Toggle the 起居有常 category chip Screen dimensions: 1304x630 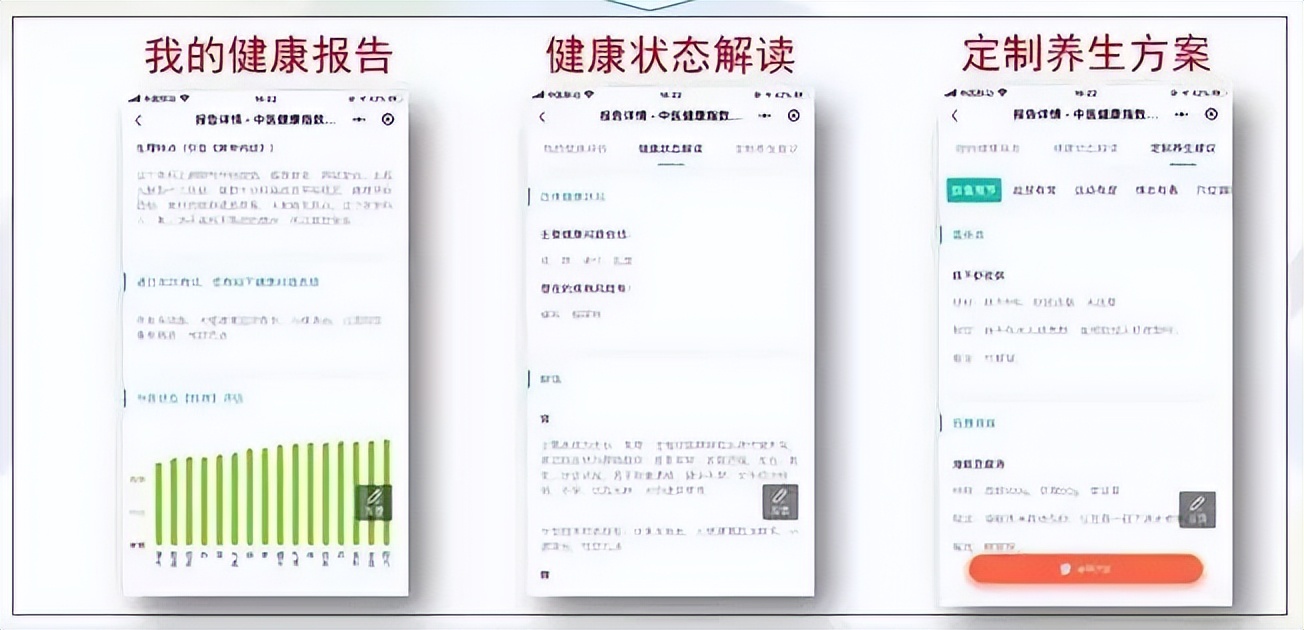click(x=1036, y=190)
